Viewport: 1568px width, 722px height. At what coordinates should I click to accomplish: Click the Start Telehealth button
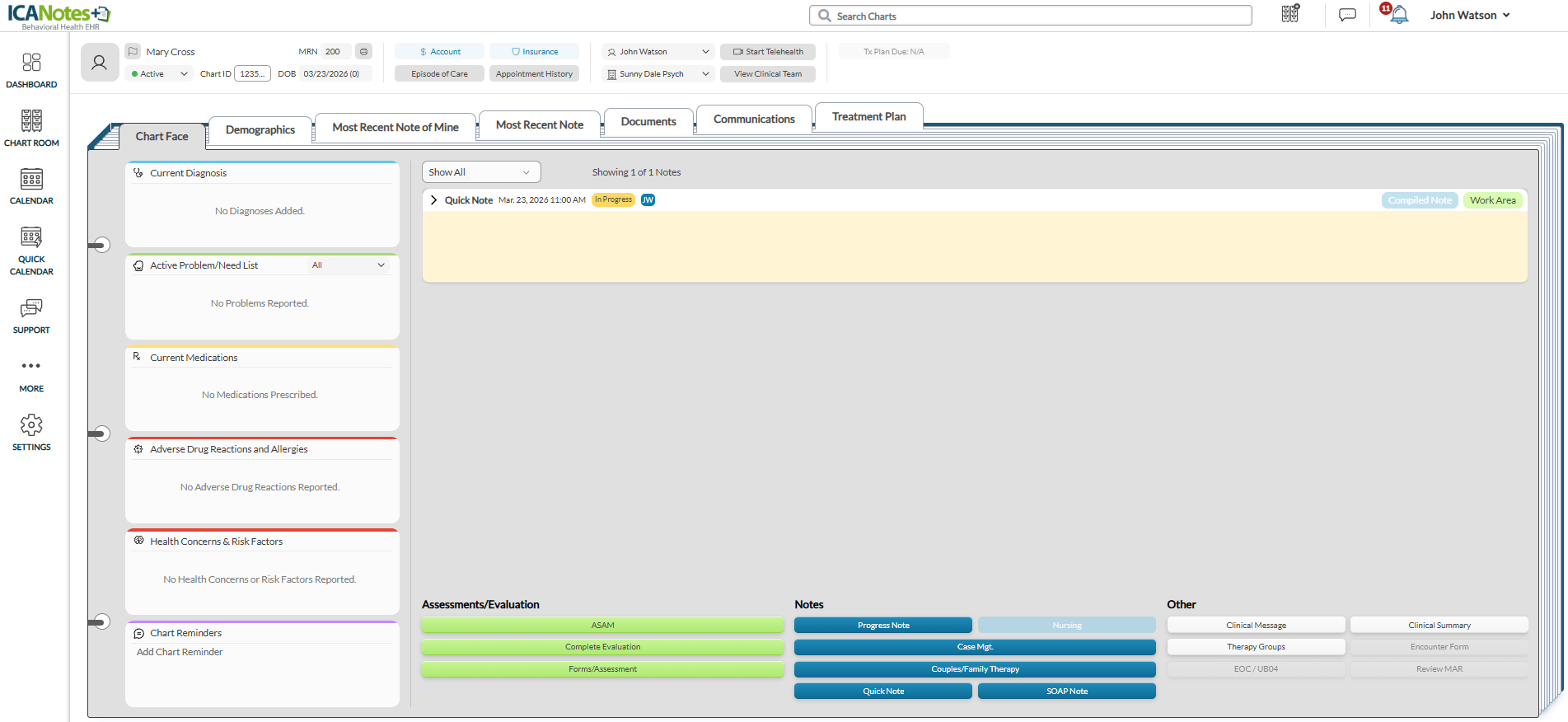point(768,52)
